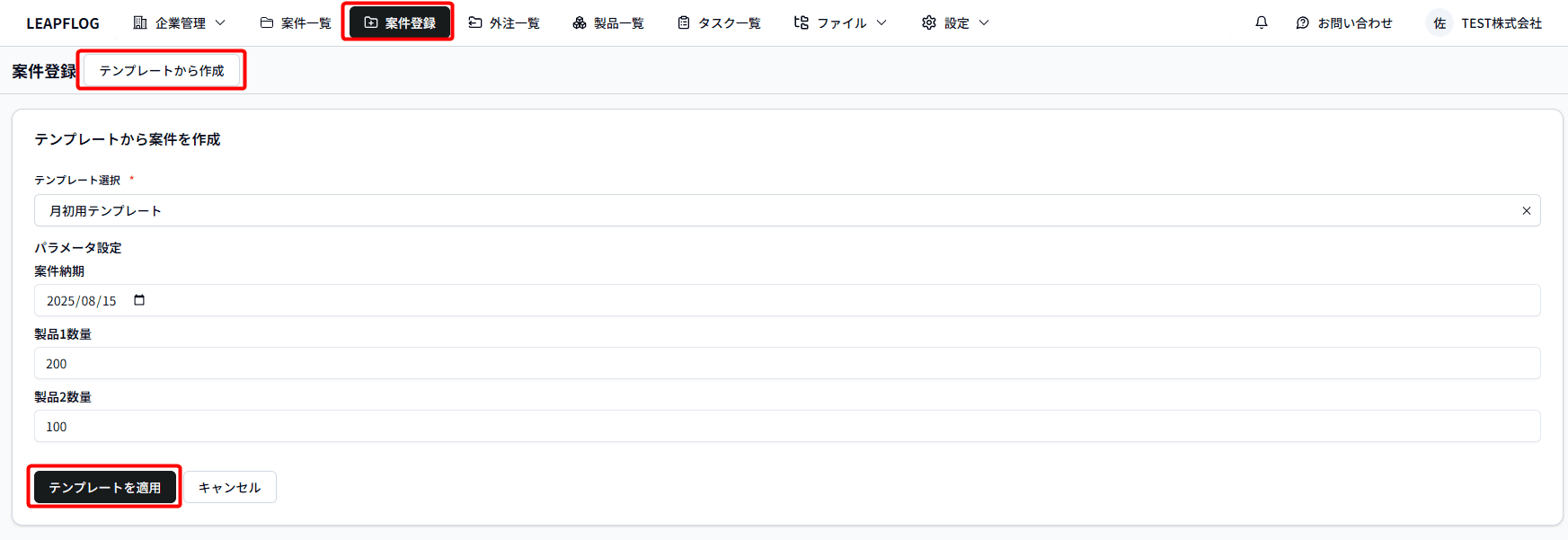Open the テンプレート選択 combo box
Viewport: 1568px width, 540px height.
(x=773, y=211)
